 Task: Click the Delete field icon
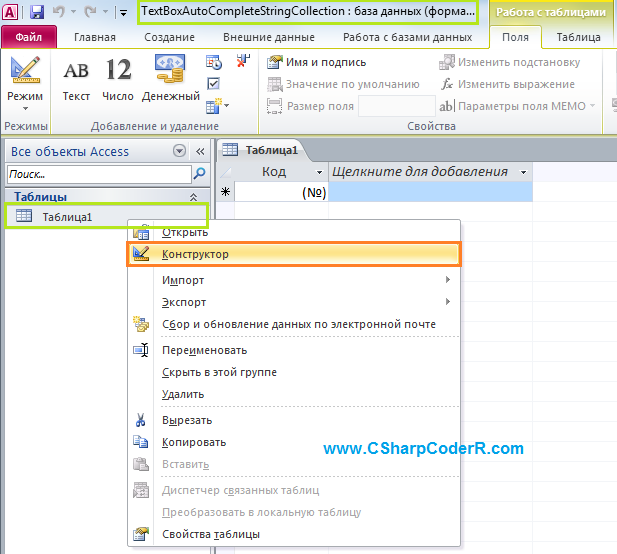(x=243, y=61)
